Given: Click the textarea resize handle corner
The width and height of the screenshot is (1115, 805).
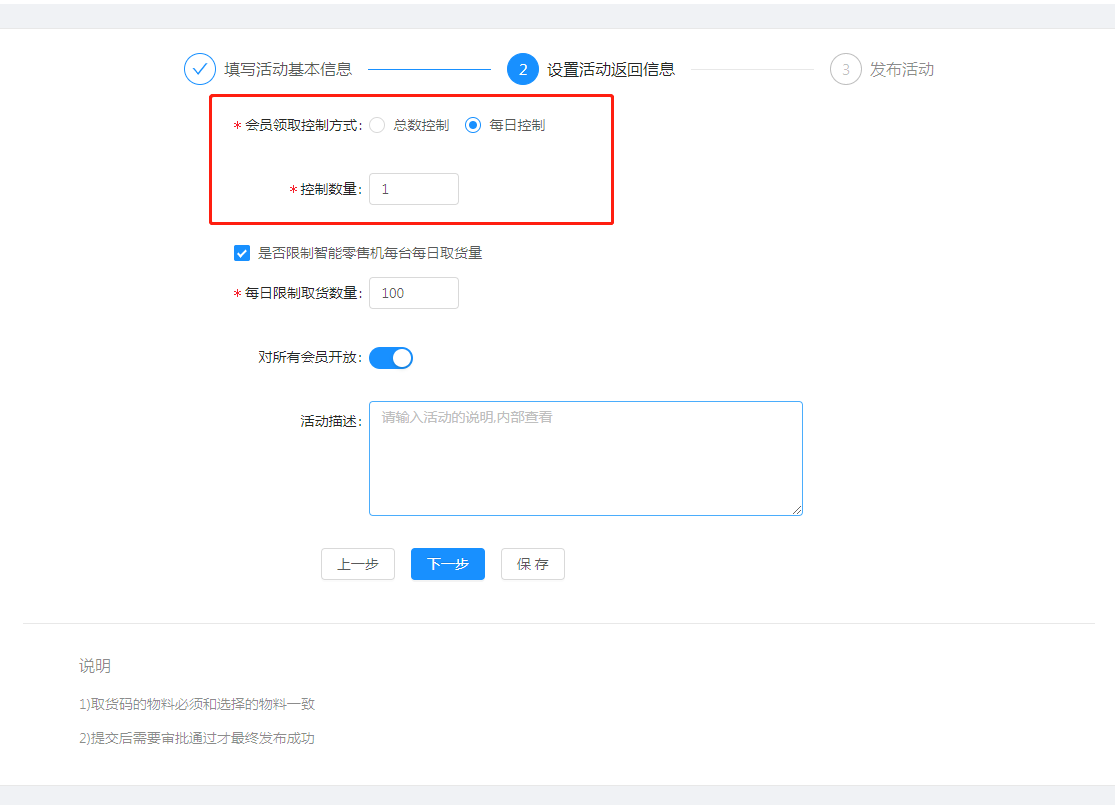Looking at the screenshot, I should [797, 510].
